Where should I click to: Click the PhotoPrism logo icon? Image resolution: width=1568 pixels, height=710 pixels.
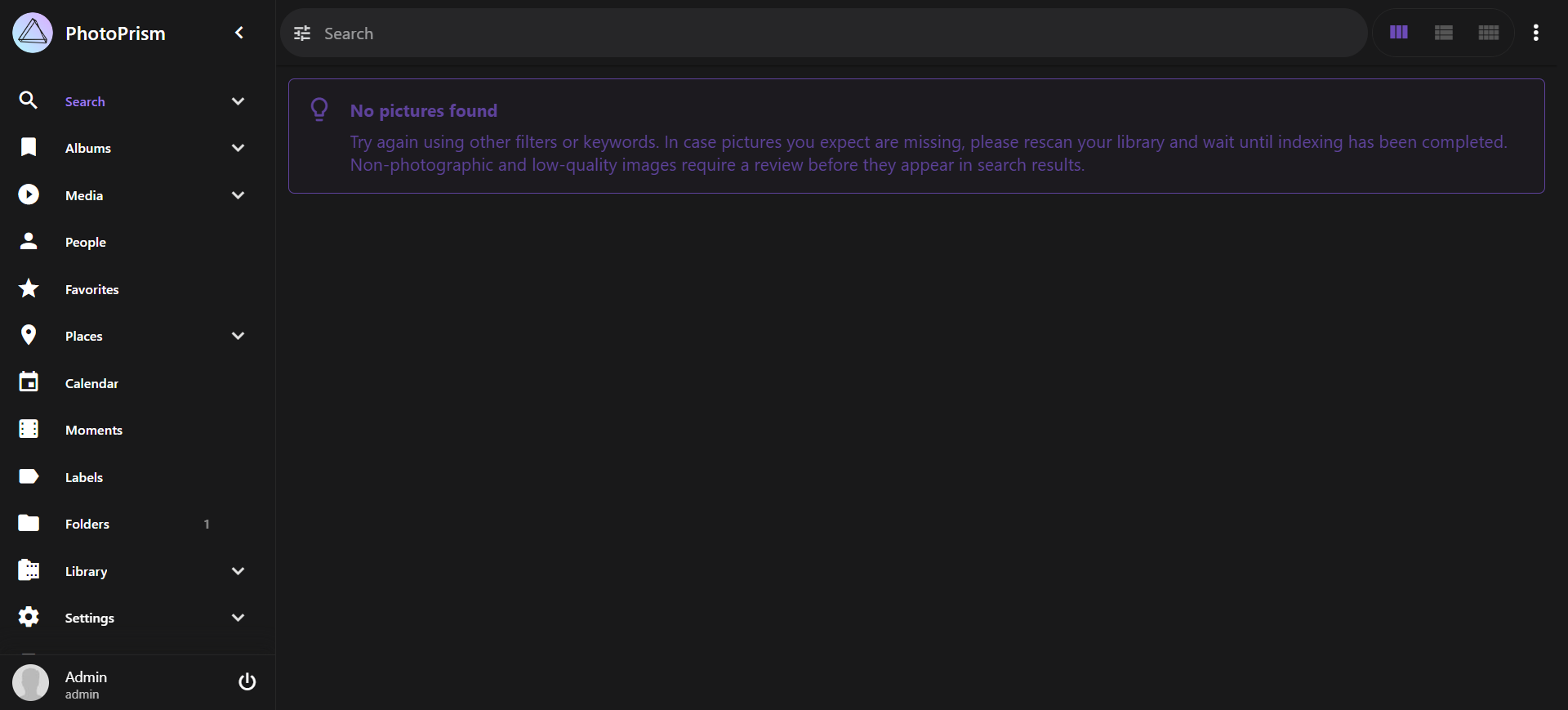[33, 33]
